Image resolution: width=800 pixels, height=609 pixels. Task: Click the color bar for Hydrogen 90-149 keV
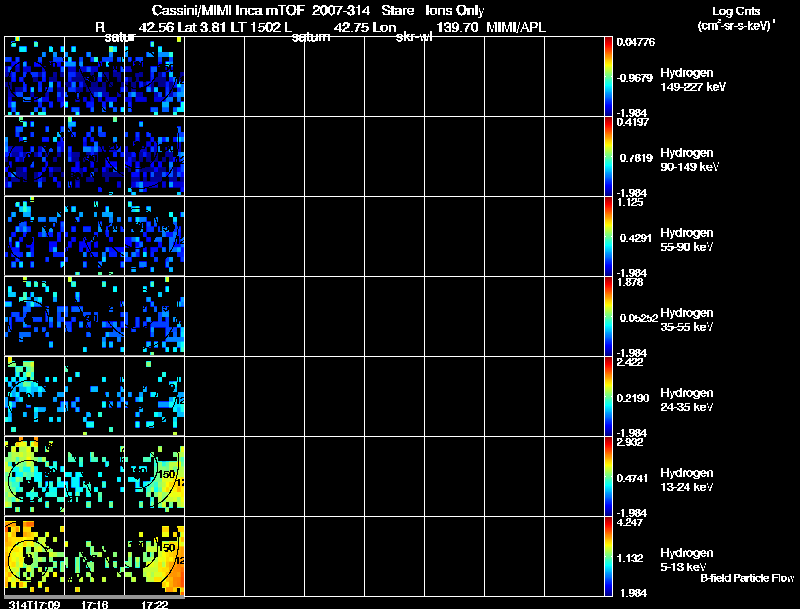[609, 156]
